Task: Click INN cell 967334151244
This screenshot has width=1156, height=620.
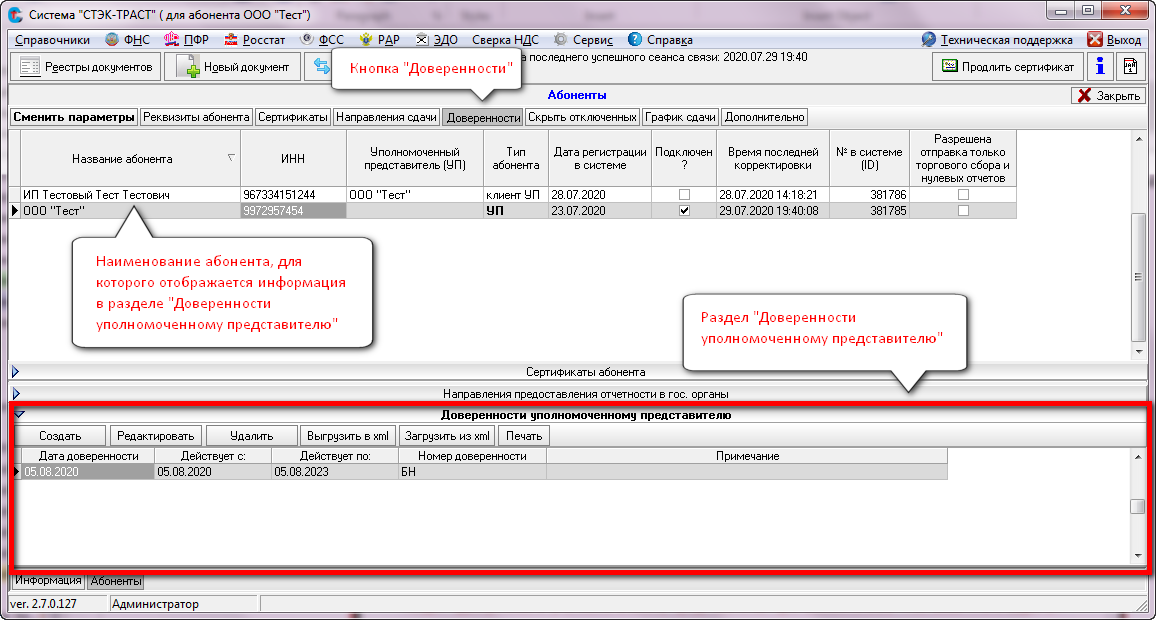Action: [293, 195]
